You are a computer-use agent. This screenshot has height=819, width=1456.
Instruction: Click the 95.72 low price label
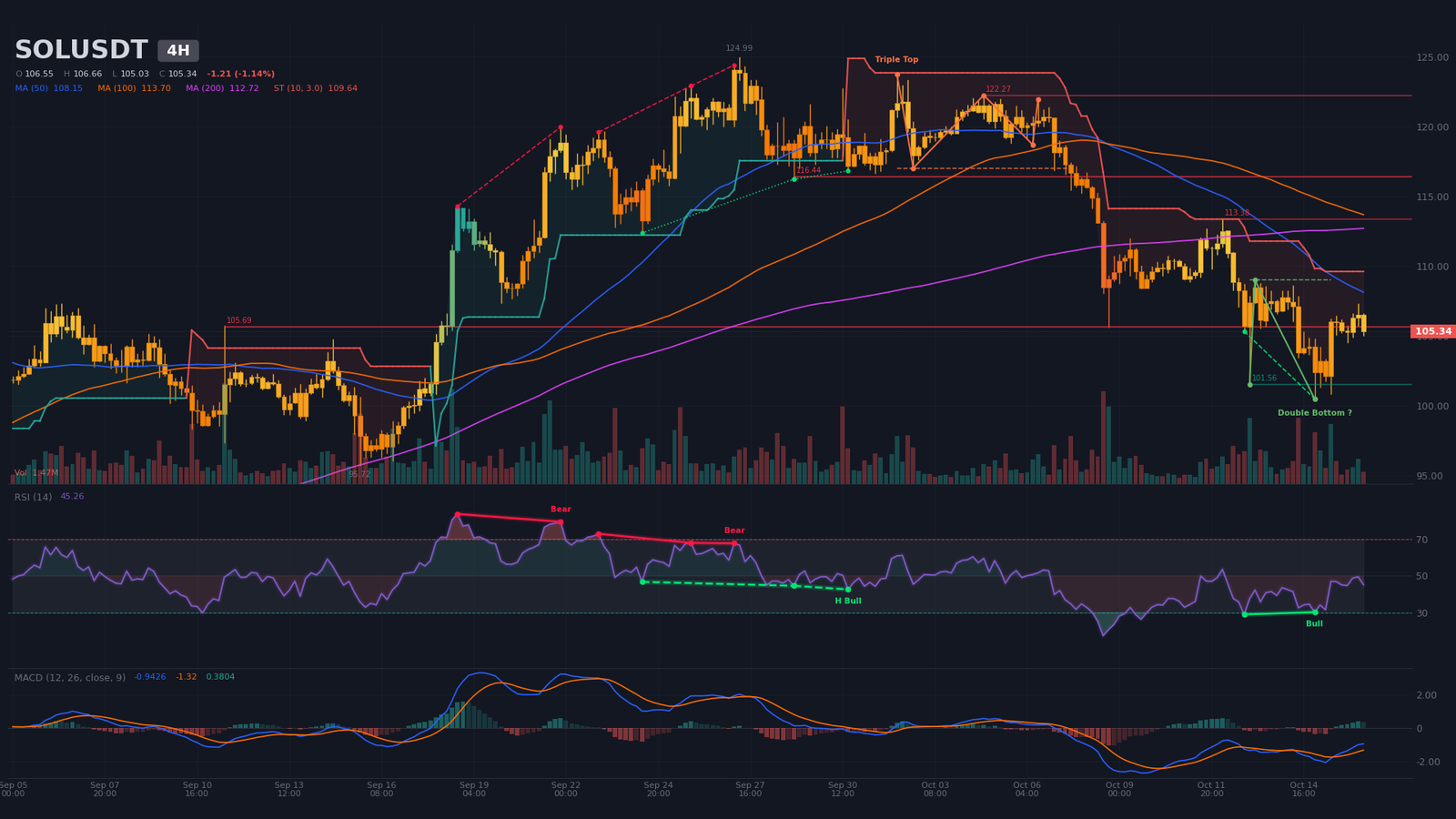pos(359,474)
